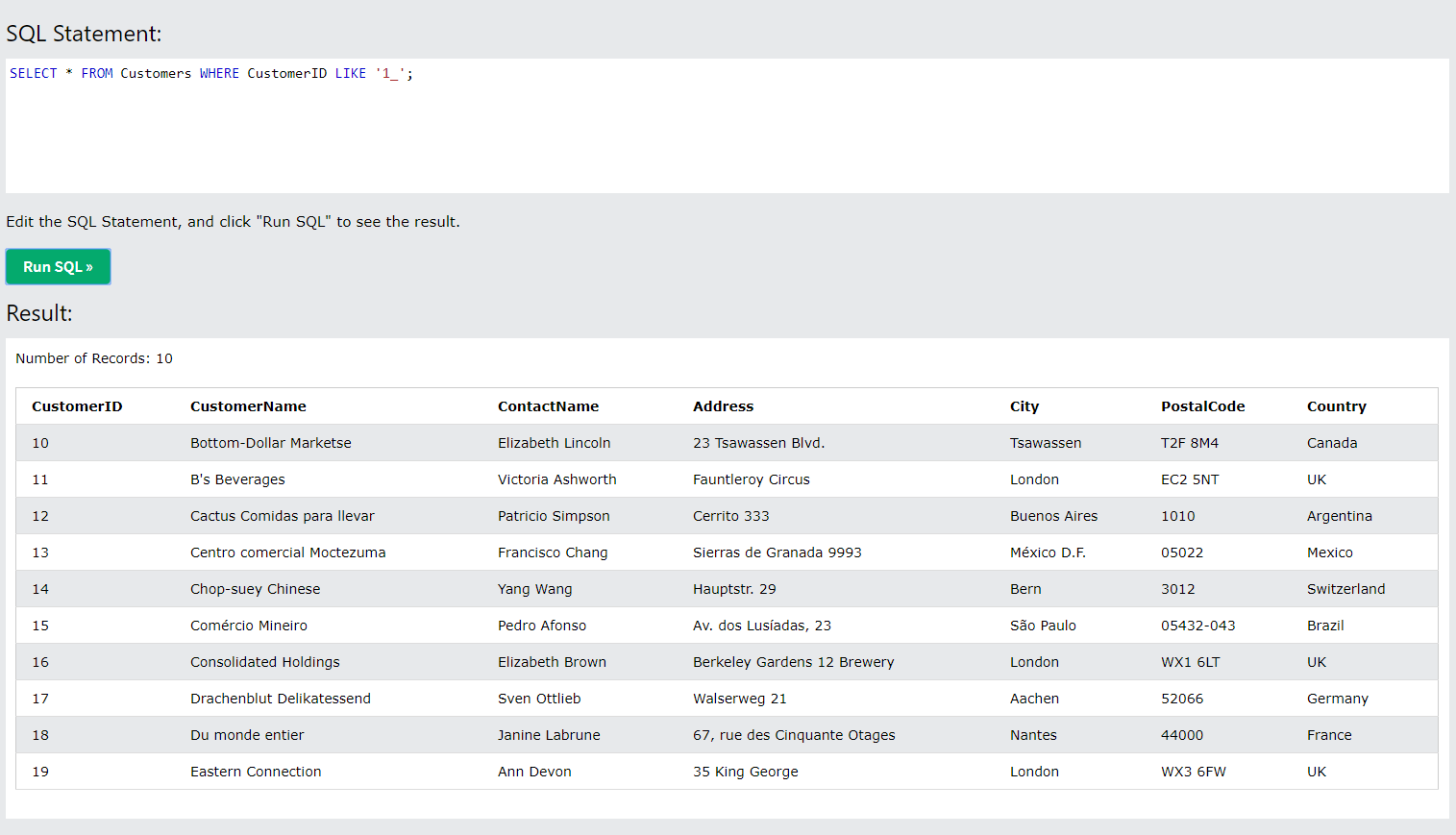
Task: Click the Run SQL button
Action: [58, 267]
